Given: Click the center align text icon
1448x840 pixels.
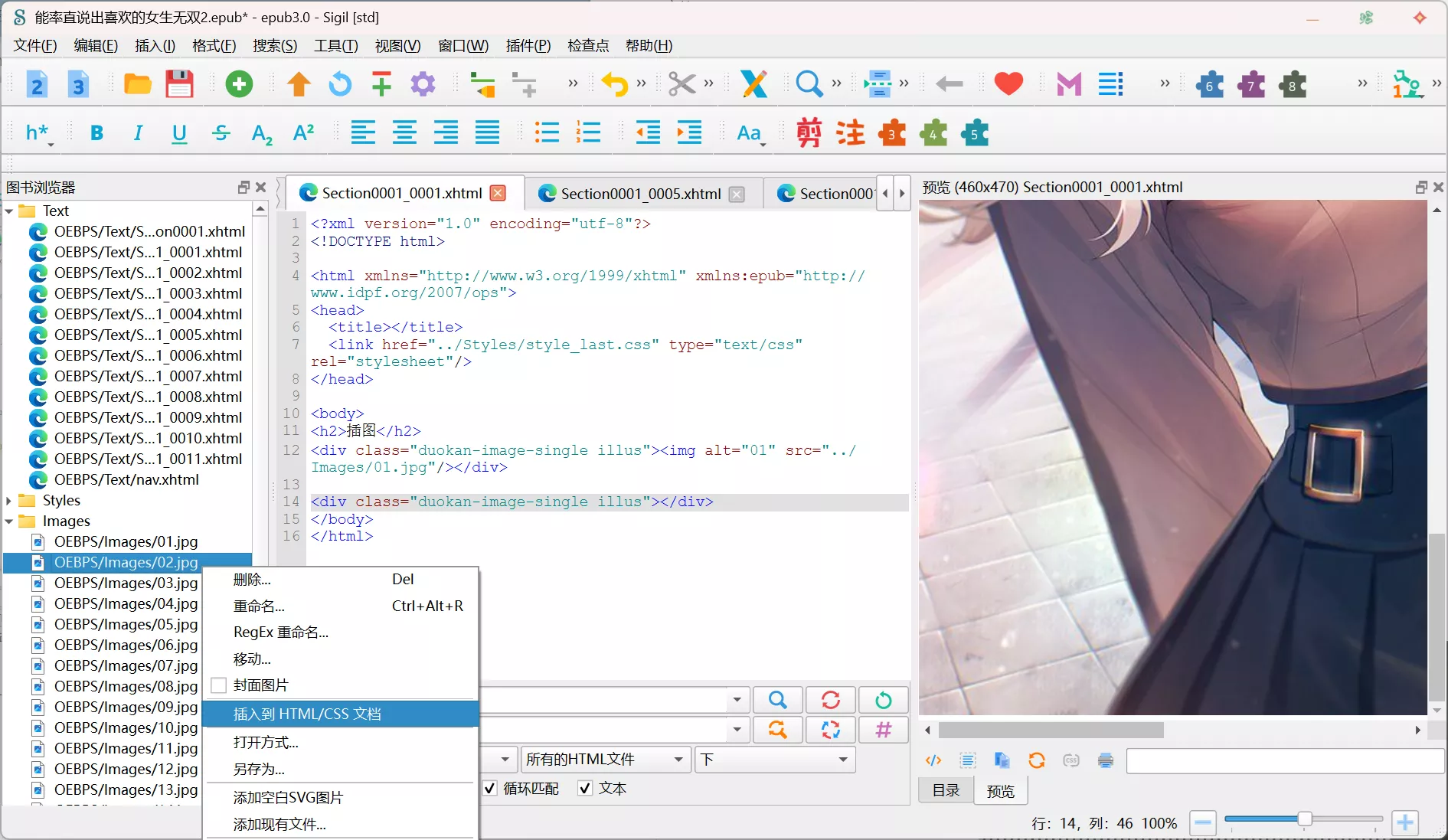Looking at the screenshot, I should (404, 133).
